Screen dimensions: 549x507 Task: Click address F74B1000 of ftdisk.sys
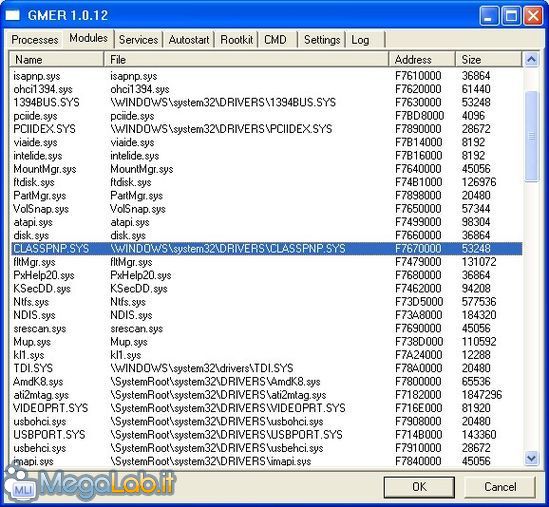(418, 182)
